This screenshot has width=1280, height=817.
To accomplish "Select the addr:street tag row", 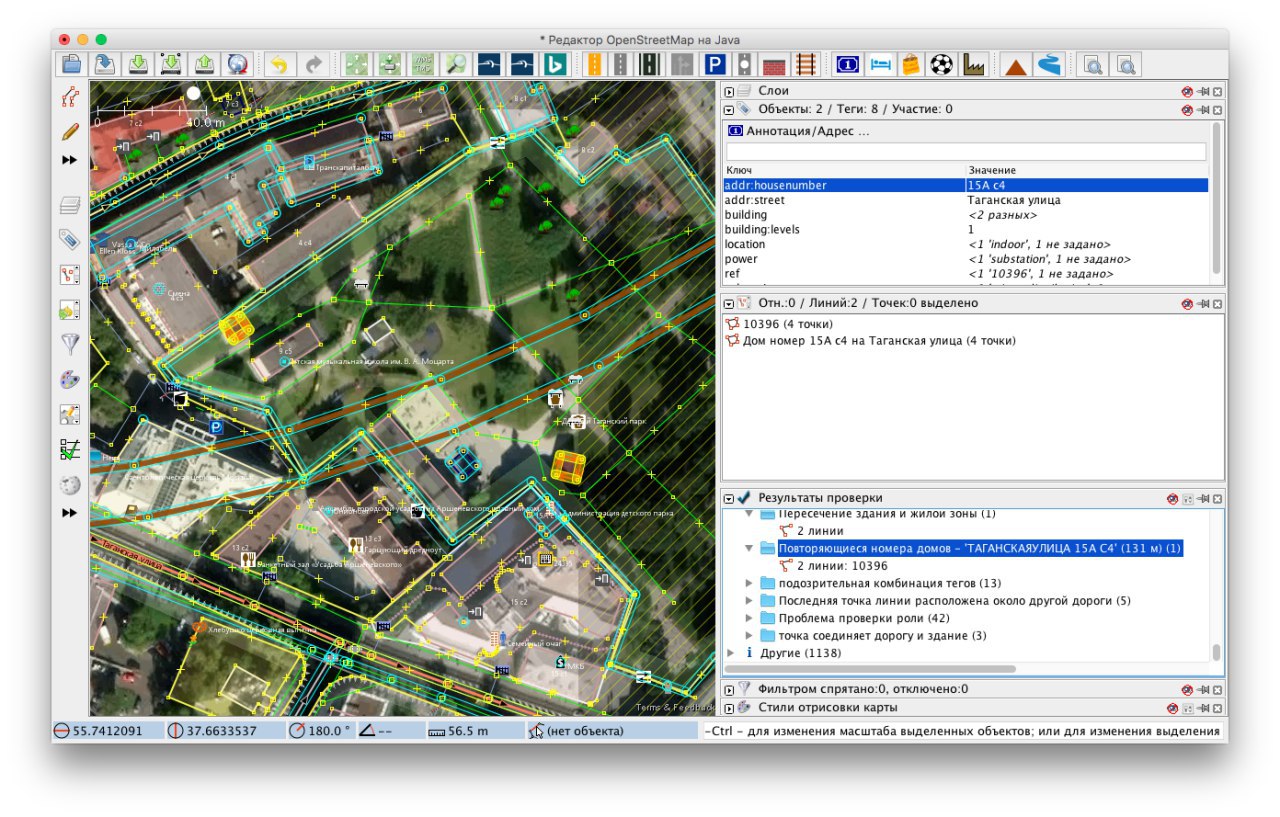I will point(966,200).
